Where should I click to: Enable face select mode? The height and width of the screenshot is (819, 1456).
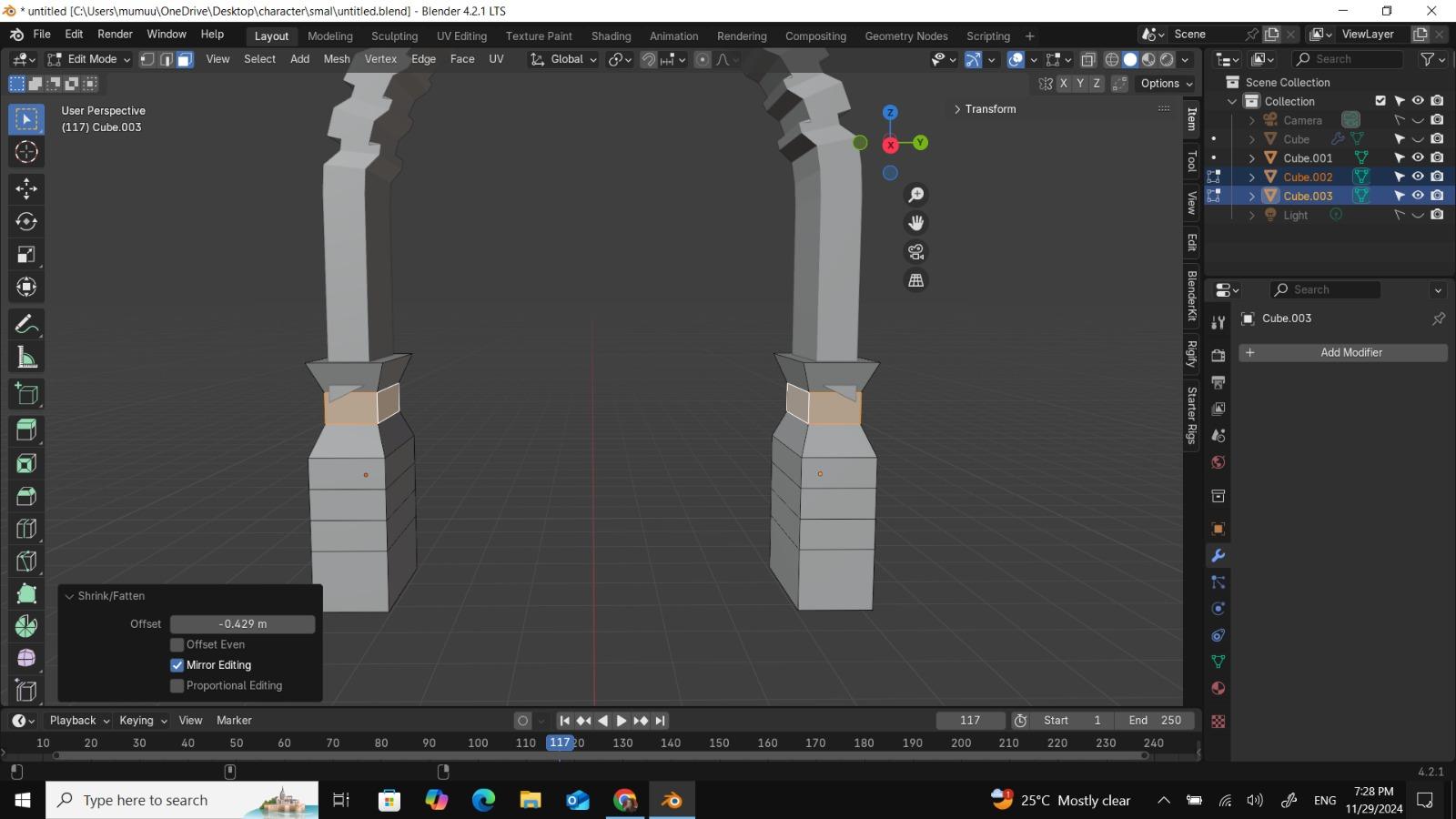pos(185,59)
